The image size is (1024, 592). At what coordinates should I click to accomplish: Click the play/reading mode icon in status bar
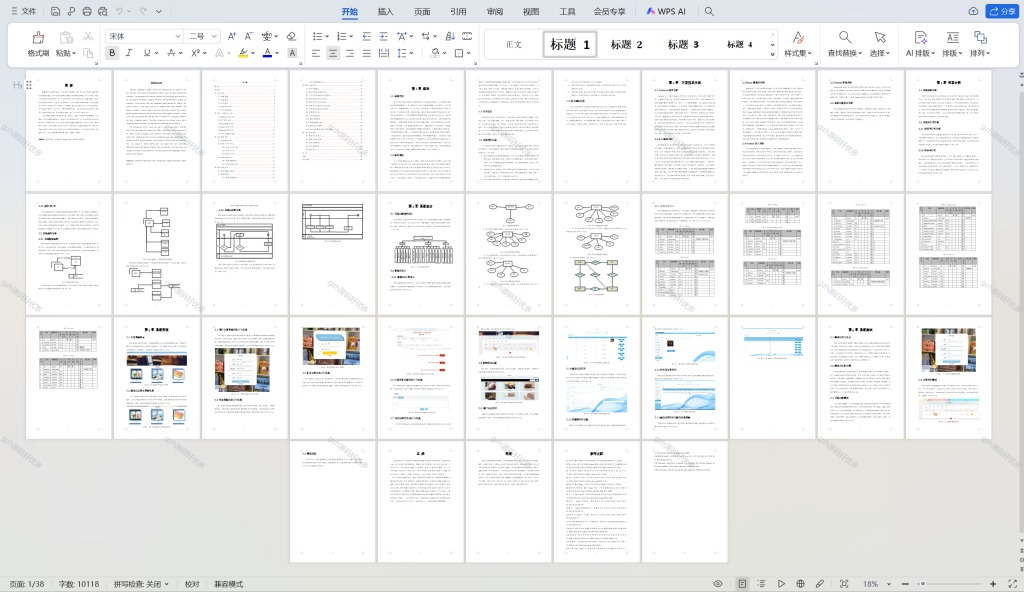781,584
